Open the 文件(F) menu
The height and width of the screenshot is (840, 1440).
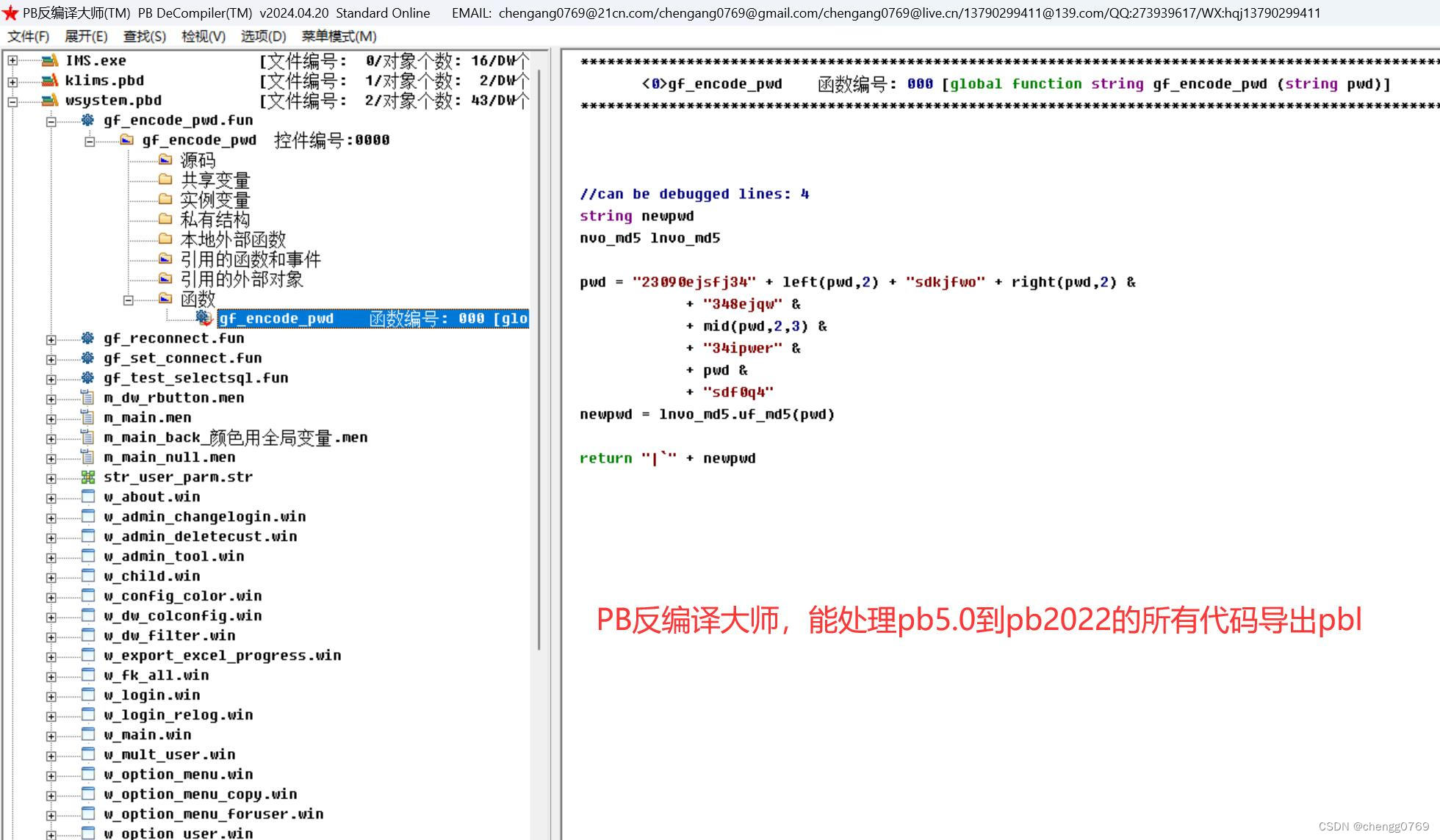28,37
